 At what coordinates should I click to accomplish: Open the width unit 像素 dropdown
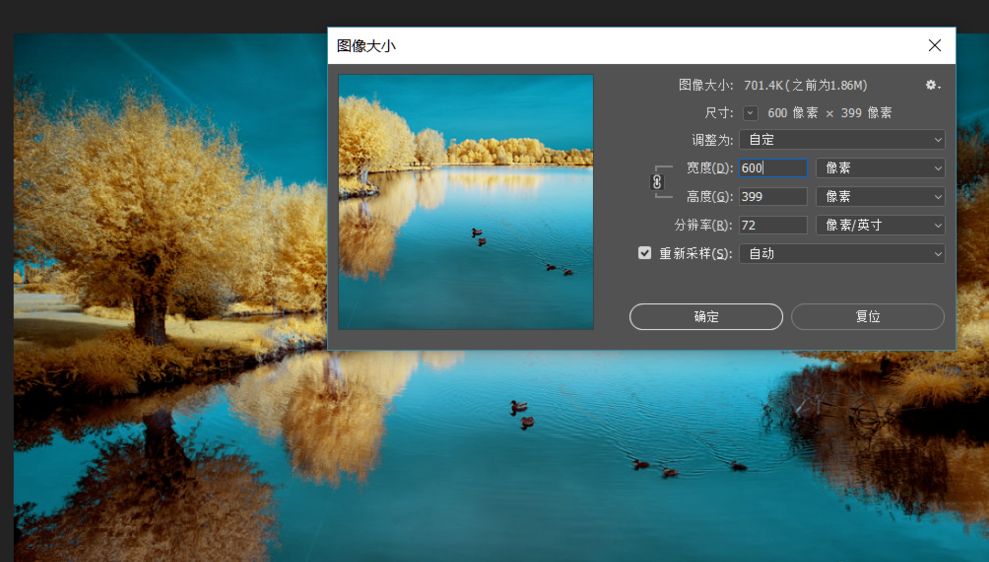coord(881,168)
